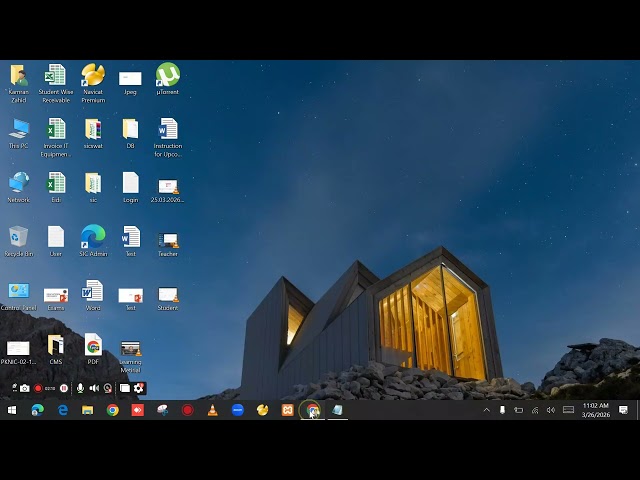
Task: Select the Exams PowerPoint file icon
Action: click(x=56, y=299)
